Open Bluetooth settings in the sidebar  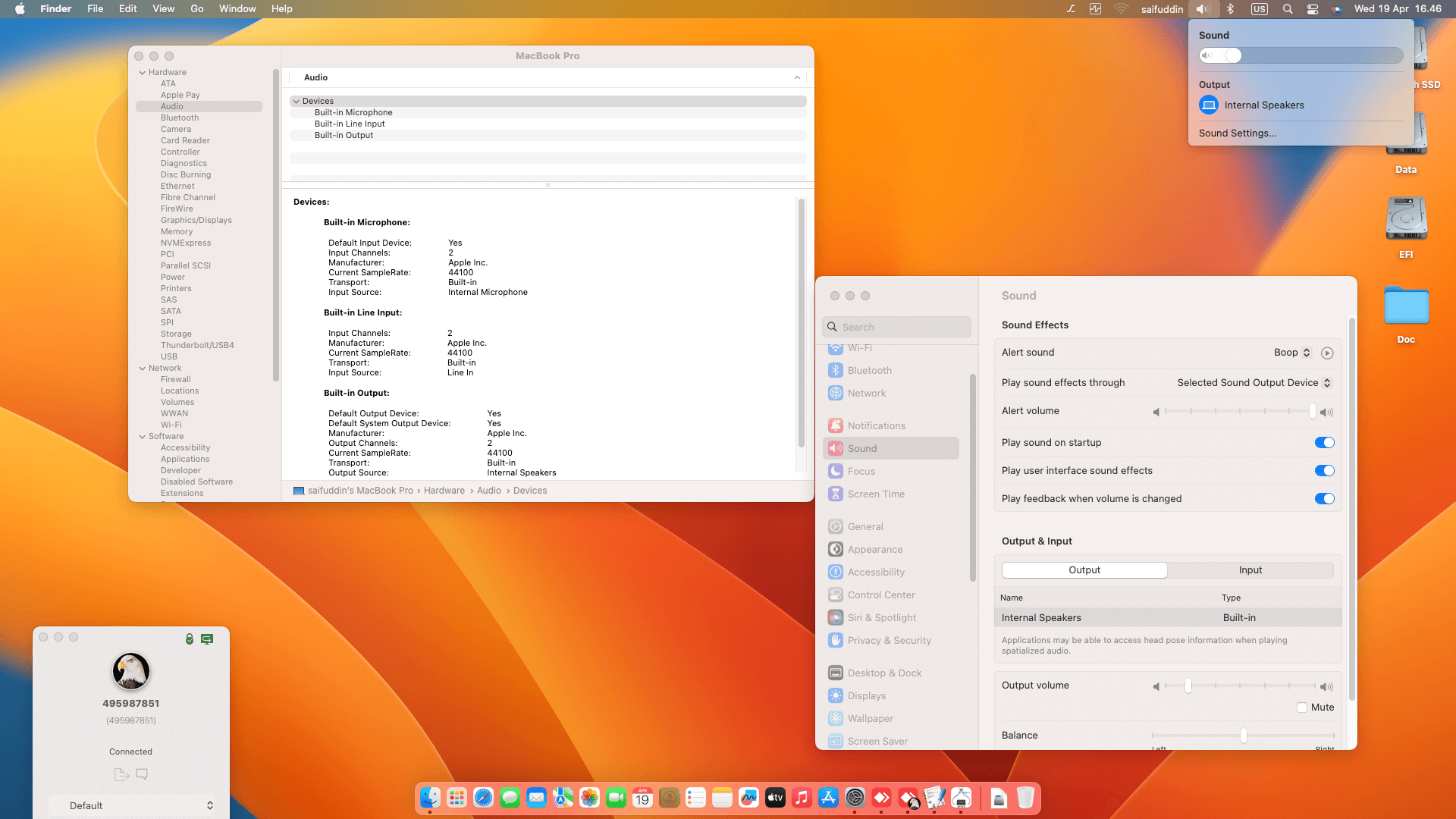click(x=869, y=370)
